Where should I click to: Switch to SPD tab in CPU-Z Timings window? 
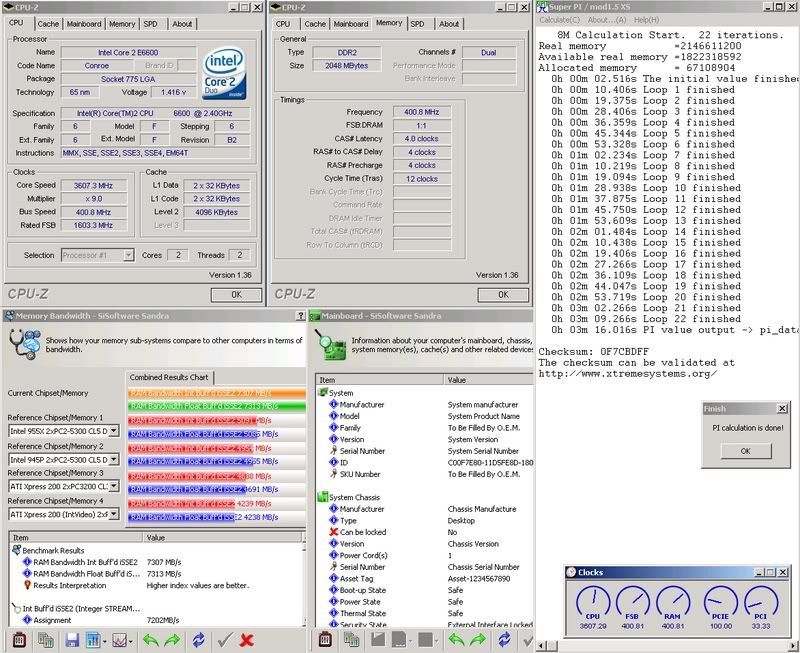(x=417, y=24)
